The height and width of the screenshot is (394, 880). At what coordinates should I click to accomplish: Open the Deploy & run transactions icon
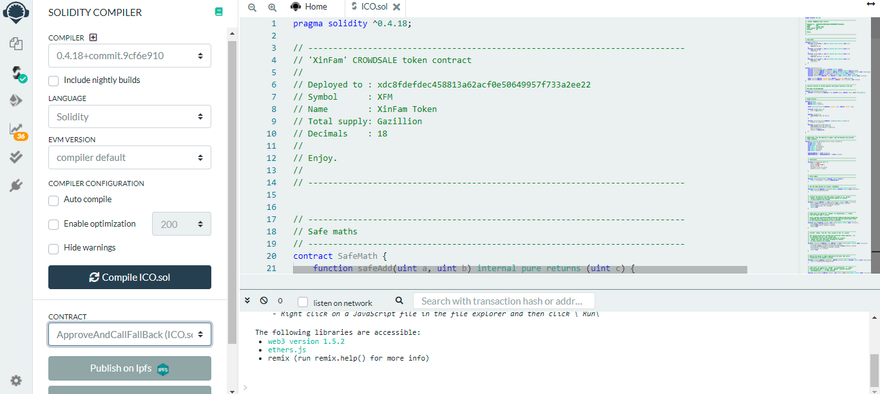coord(16,101)
